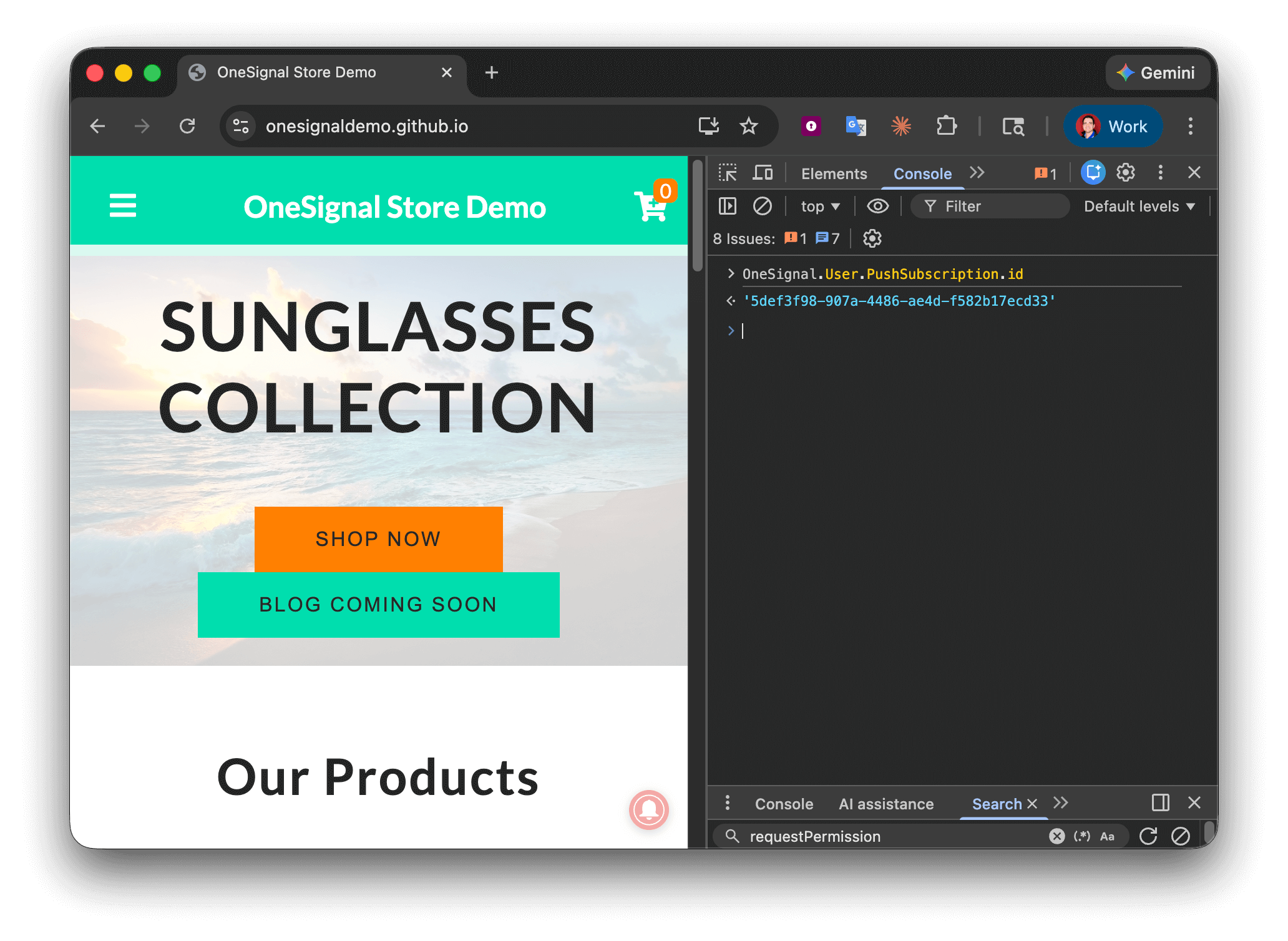
Task: Open the more DevTools options menu
Action: 1159,172
